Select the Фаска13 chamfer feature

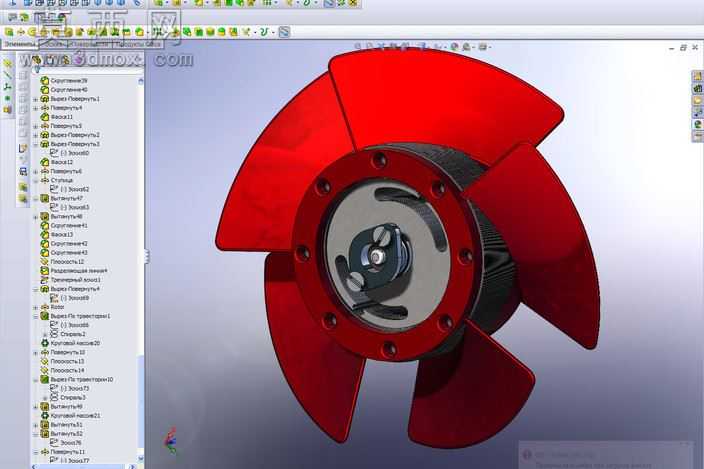click(x=57, y=234)
